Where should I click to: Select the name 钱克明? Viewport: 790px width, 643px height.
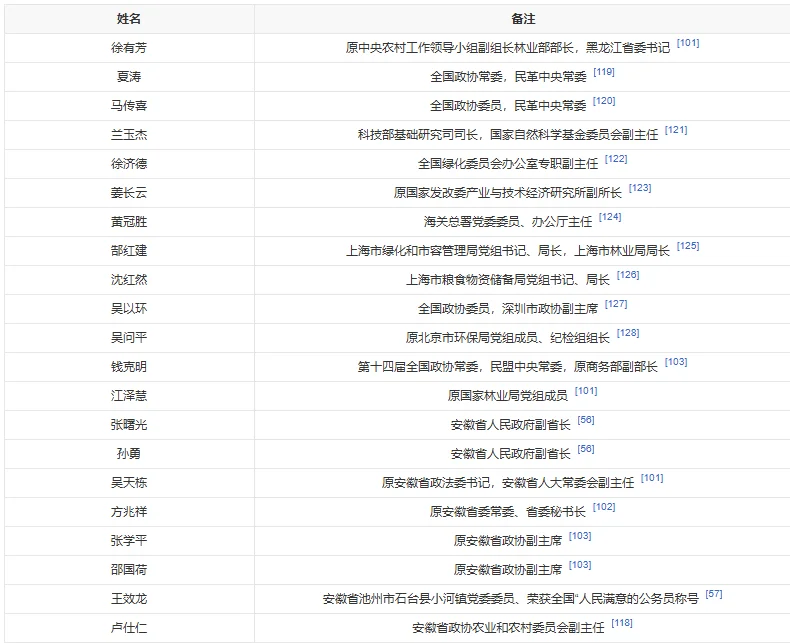(x=129, y=366)
